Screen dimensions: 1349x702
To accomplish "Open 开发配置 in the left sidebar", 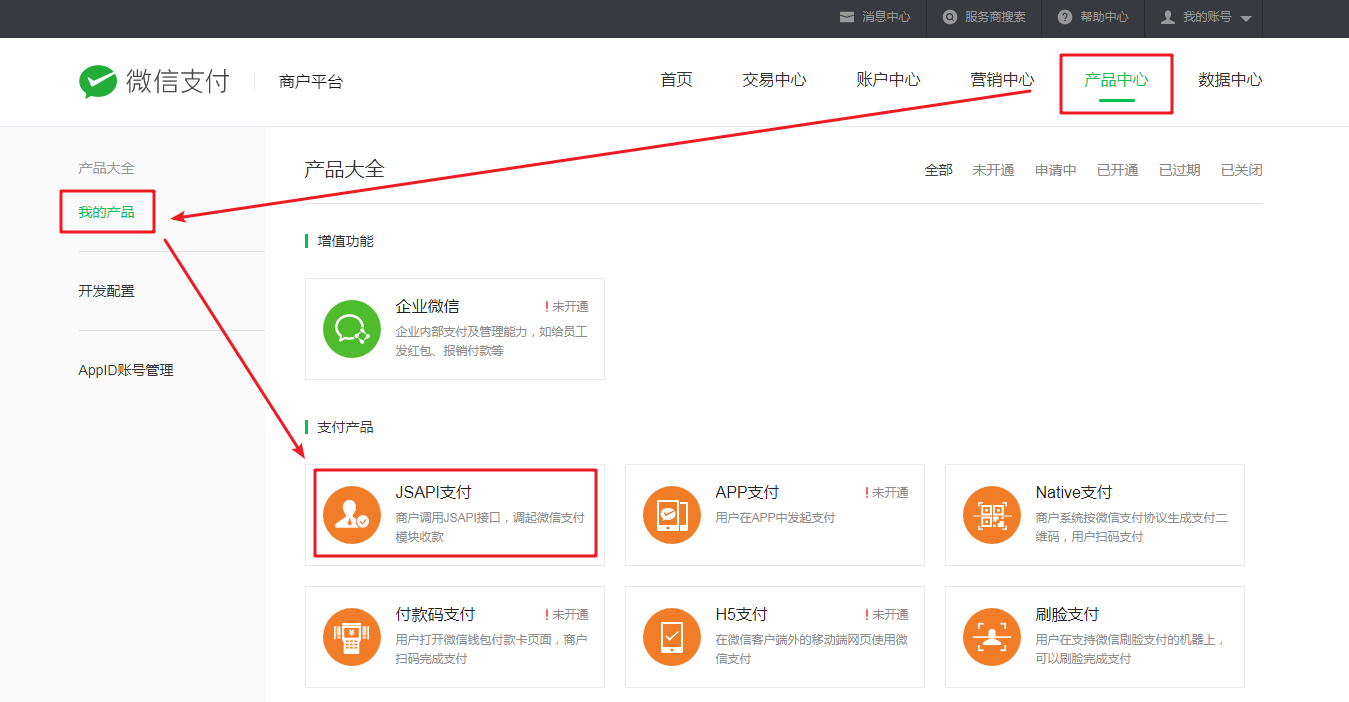I will pos(106,291).
